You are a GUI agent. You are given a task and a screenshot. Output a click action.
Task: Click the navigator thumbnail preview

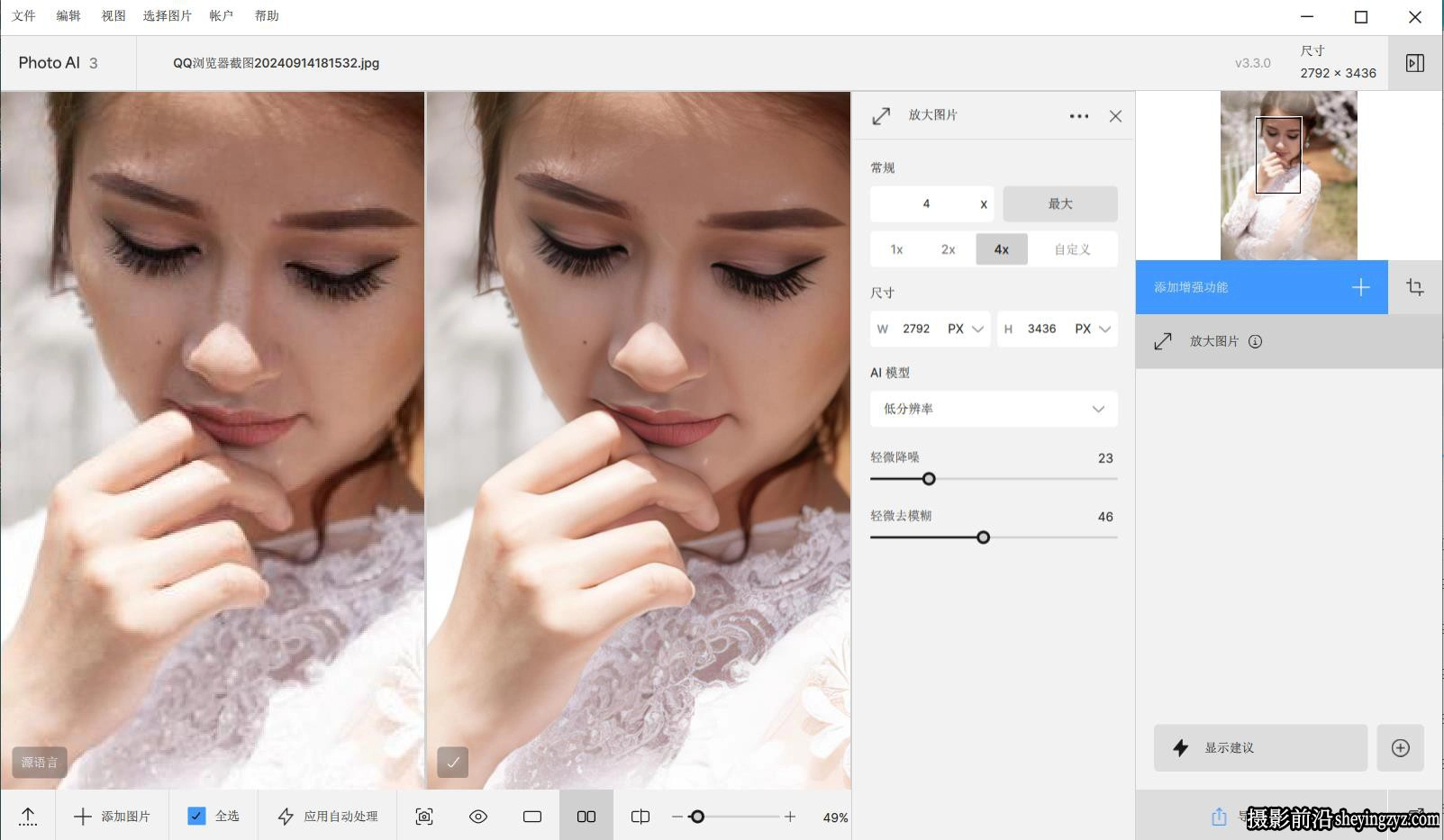point(1288,176)
